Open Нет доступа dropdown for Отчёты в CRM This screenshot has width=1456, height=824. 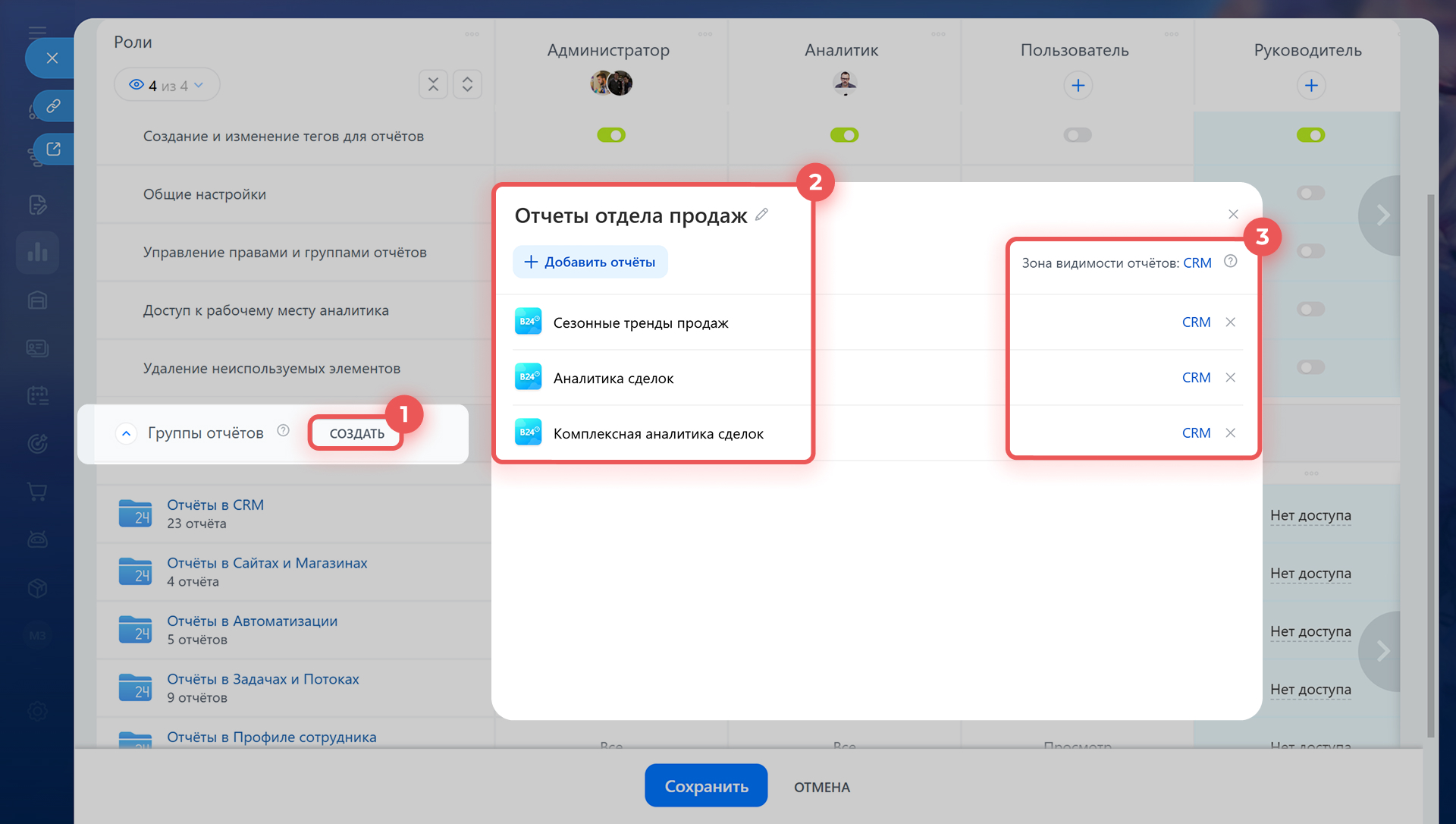1310,515
